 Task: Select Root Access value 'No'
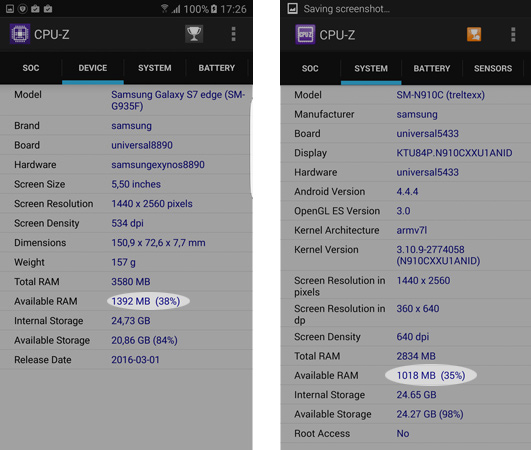click(x=403, y=433)
